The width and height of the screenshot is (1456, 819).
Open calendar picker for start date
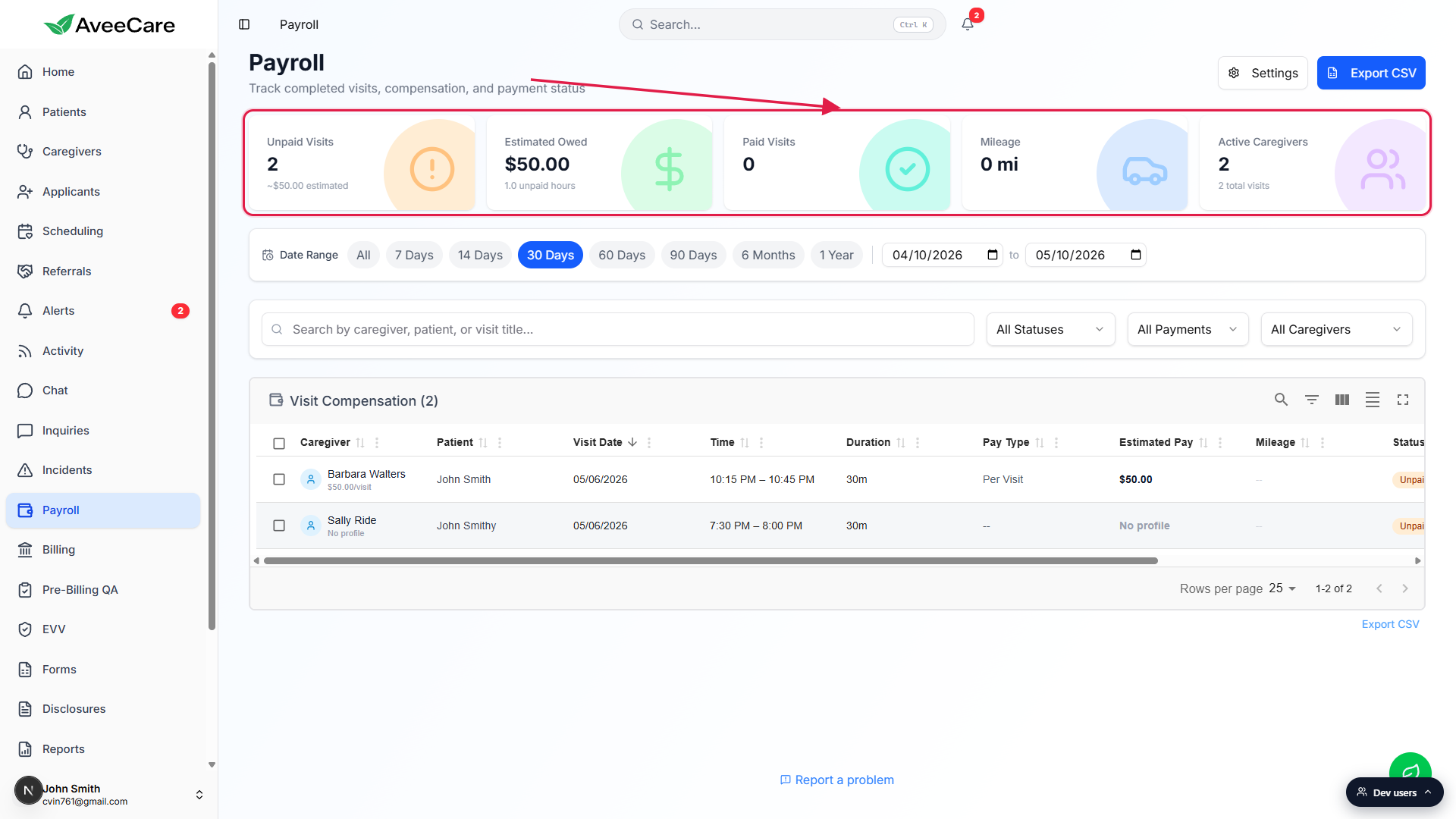(993, 255)
